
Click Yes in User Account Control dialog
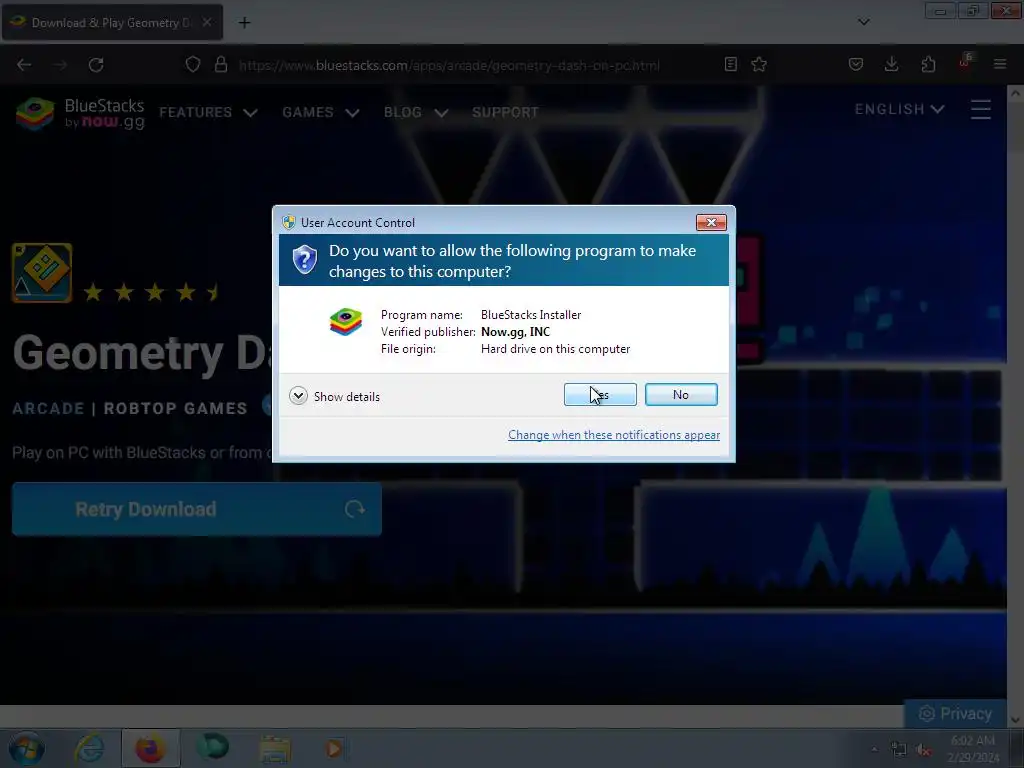click(600, 394)
